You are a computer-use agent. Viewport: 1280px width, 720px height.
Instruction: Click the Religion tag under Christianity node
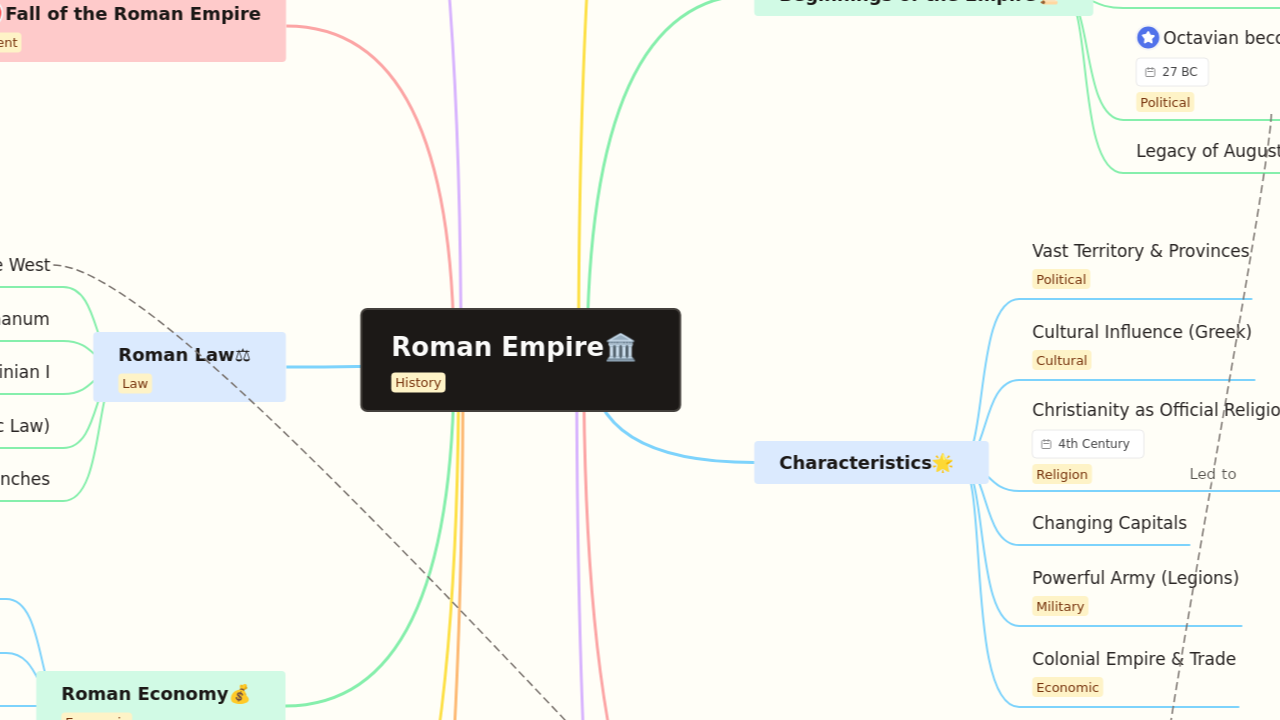1061,474
